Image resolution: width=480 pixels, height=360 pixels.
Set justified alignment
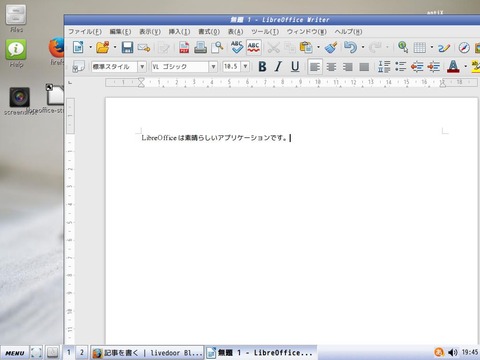(x=364, y=67)
